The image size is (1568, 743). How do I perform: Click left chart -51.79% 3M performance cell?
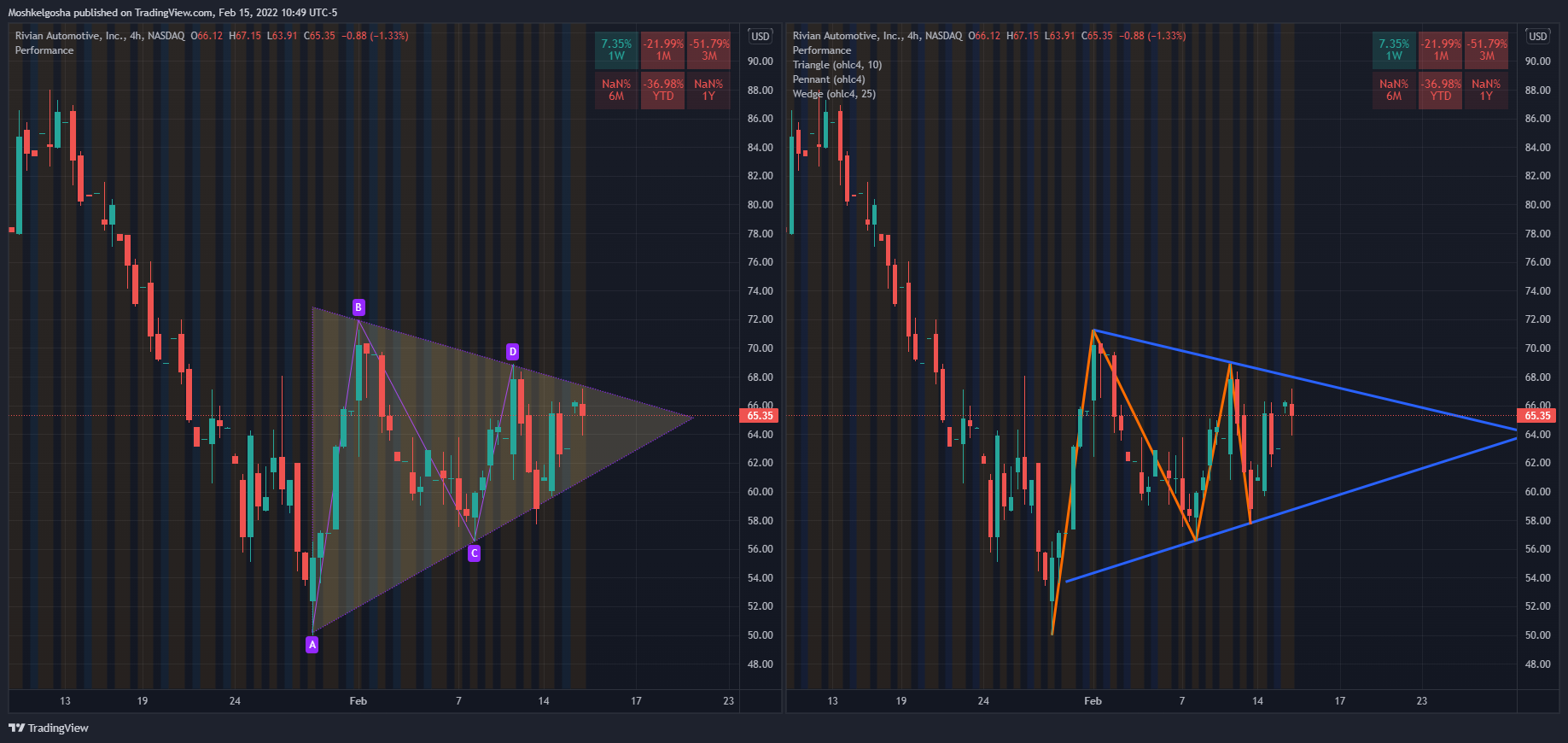[x=709, y=50]
